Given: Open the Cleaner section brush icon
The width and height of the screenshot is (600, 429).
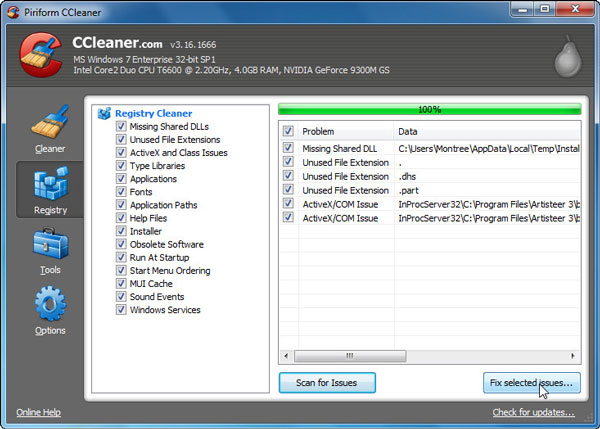Looking at the screenshot, I should (51, 121).
